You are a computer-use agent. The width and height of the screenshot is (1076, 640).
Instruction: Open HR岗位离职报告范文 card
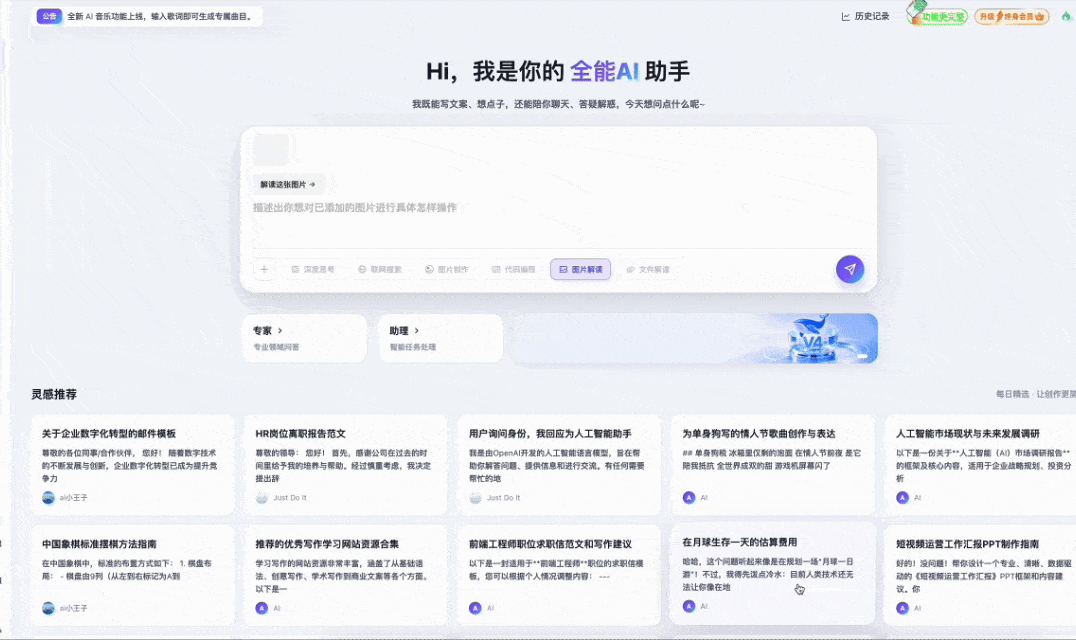(x=346, y=464)
